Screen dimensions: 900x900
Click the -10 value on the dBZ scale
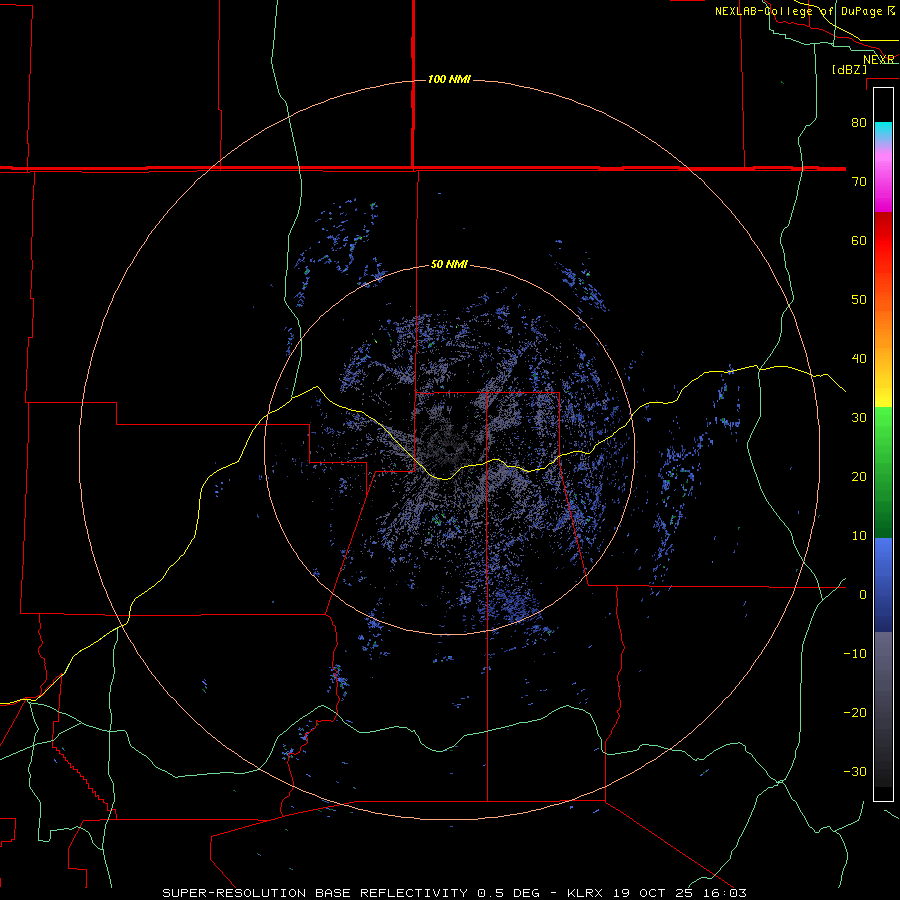point(855,654)
